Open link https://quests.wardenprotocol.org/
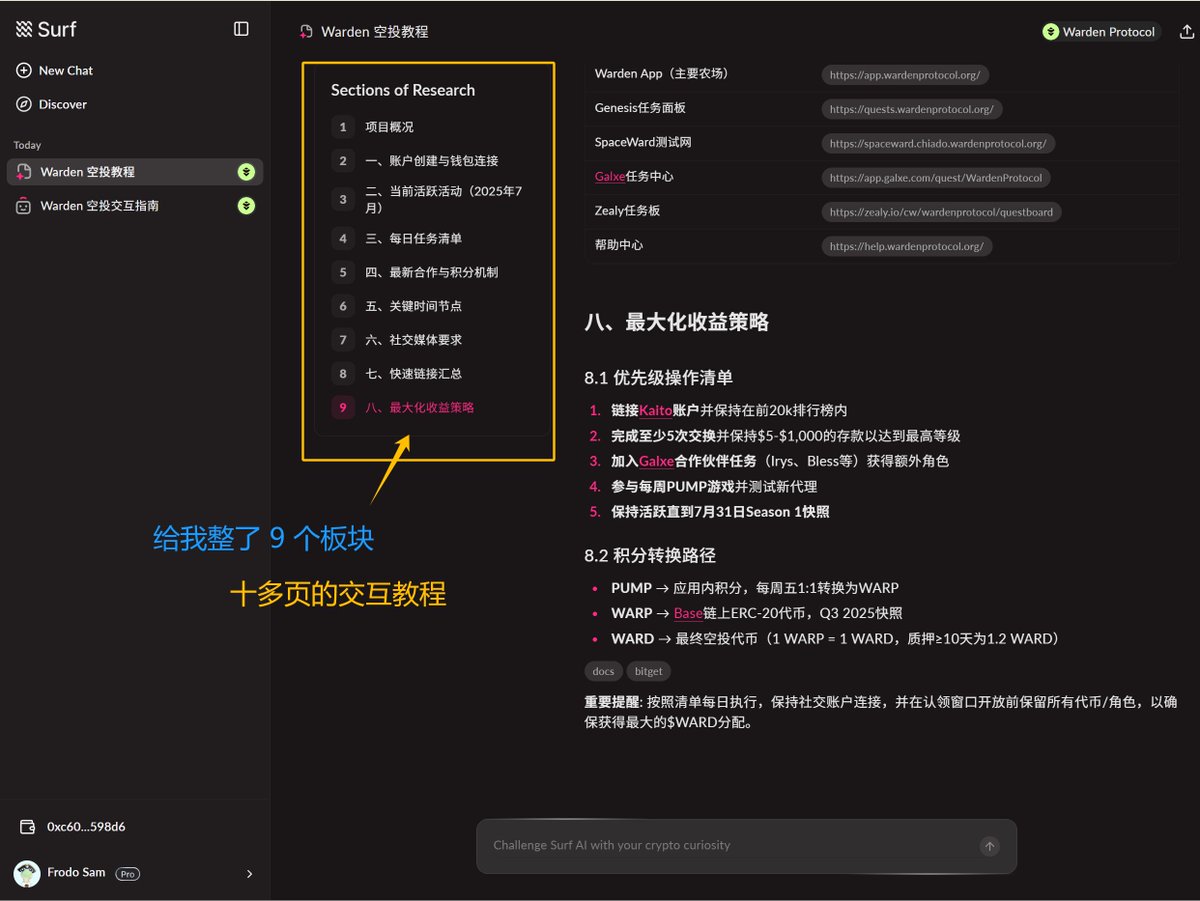This screenshot has width=1200, height=901. tap(912, 109)
